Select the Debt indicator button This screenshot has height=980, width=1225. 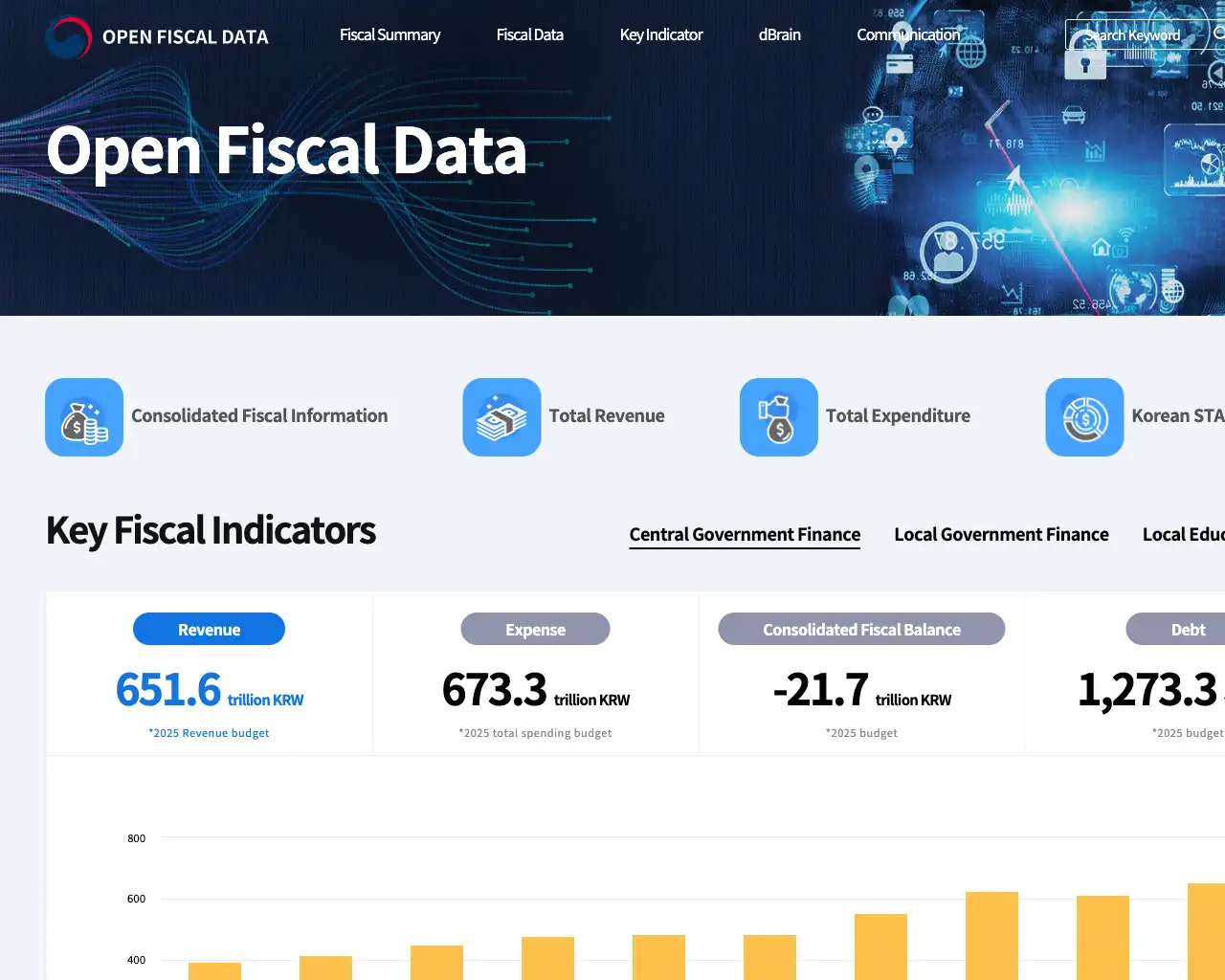point(1177,629)
